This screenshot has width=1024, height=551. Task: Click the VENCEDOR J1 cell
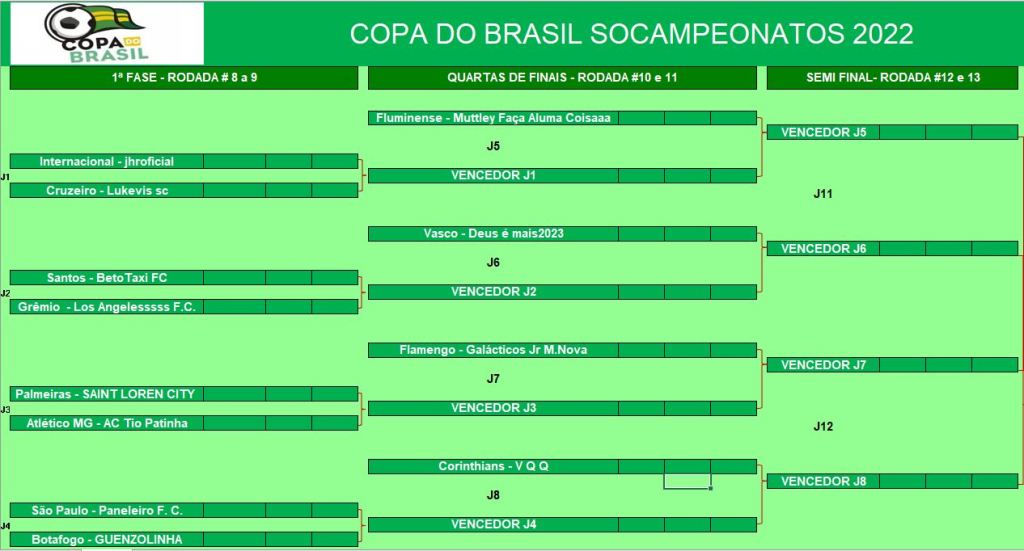pos(493,176)
